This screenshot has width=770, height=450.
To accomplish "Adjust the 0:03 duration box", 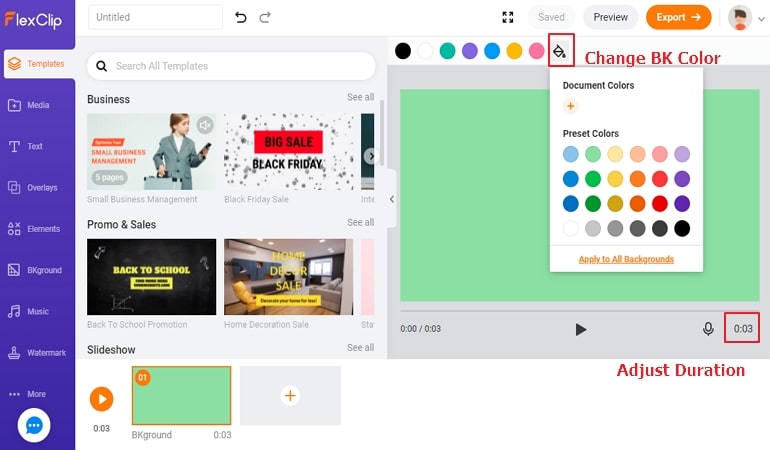I will coord(742,328).
